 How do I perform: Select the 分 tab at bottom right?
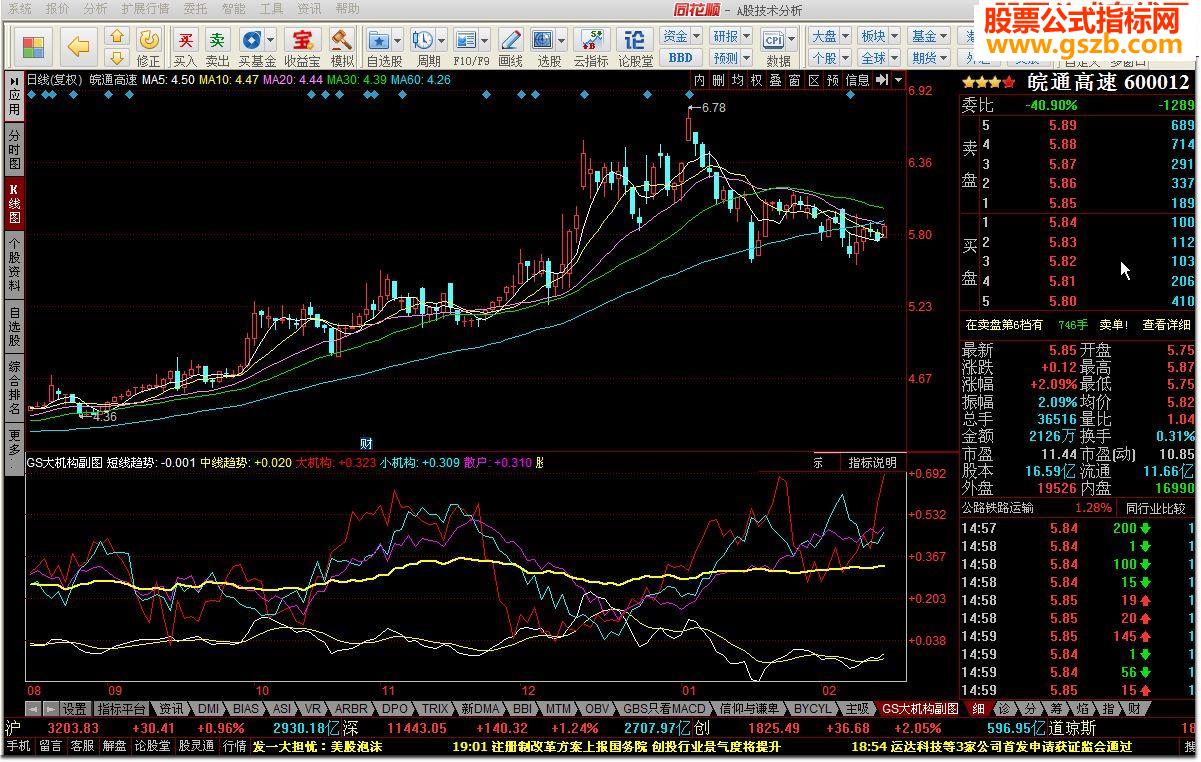1030,709
